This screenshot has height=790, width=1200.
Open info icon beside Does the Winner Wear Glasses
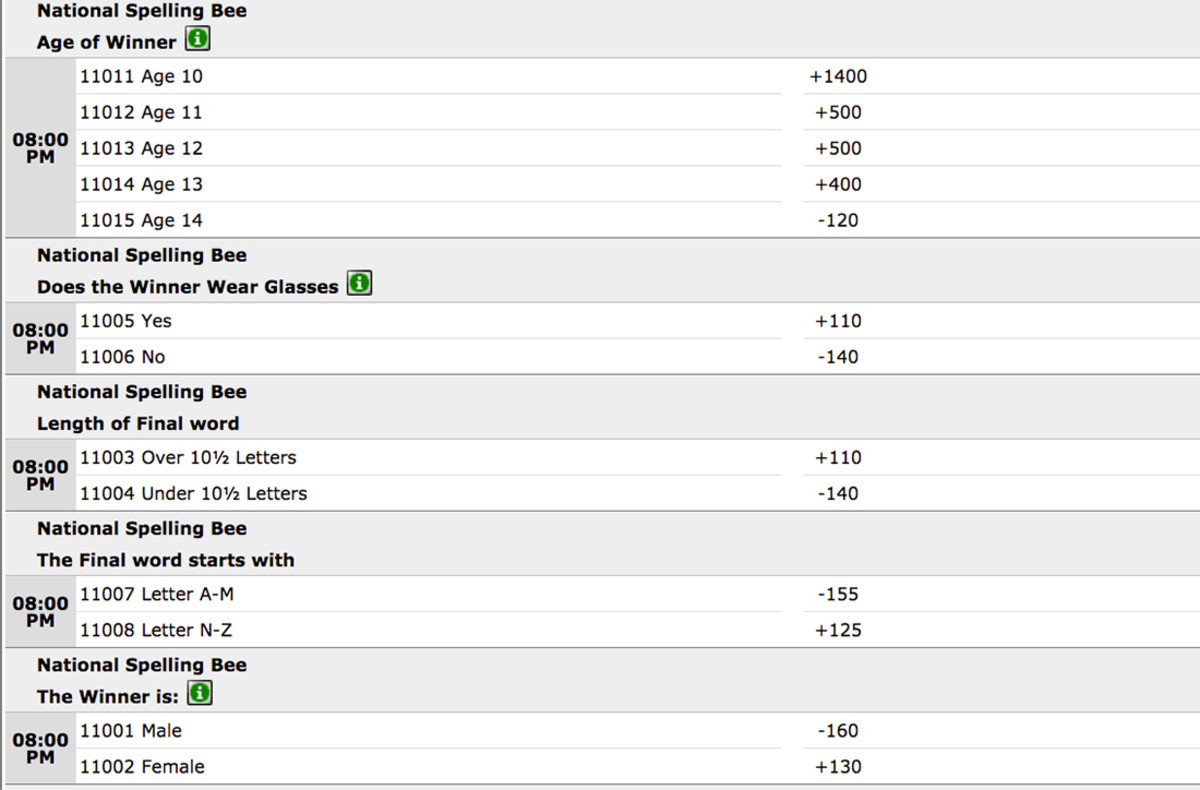(x=359, y=285)
